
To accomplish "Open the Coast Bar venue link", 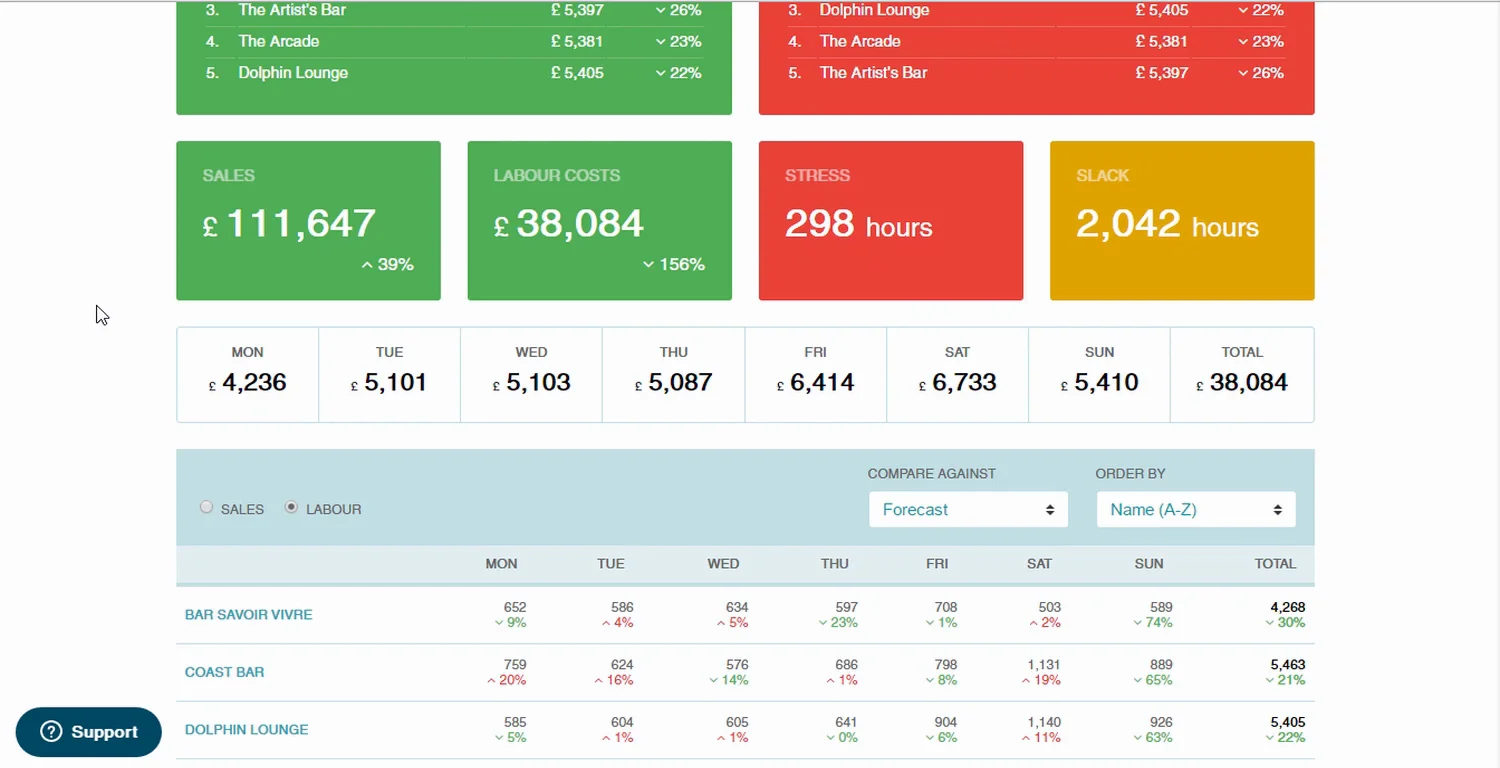I will [x=225, y=672].
